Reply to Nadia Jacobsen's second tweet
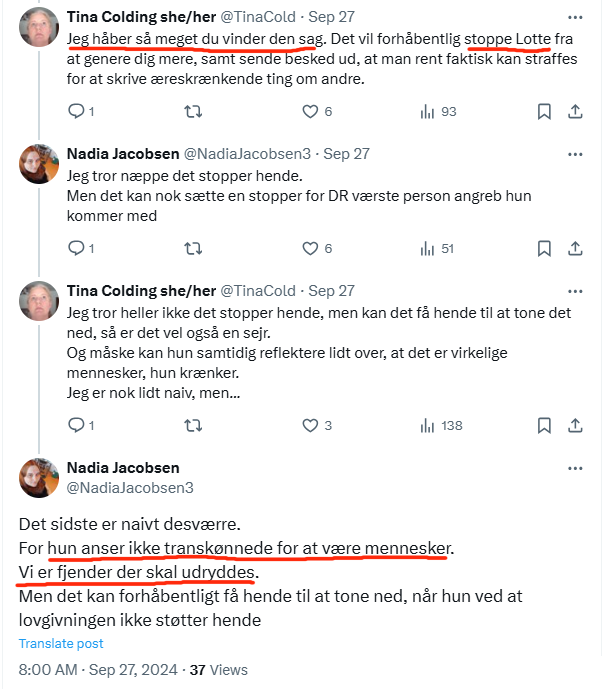603x689 pixels. pyautogui.click(x=75, y=248)
